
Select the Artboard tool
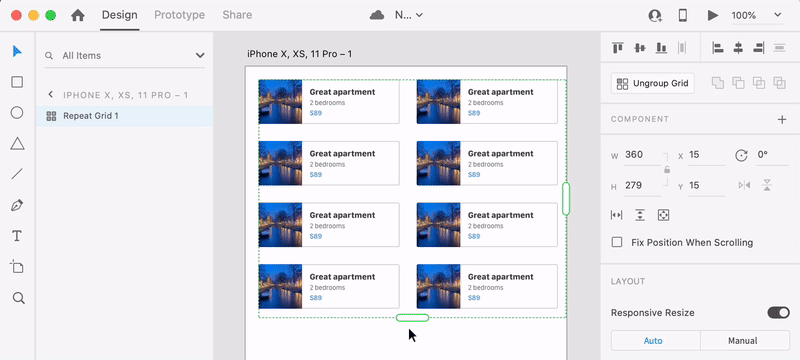point(17,267)
